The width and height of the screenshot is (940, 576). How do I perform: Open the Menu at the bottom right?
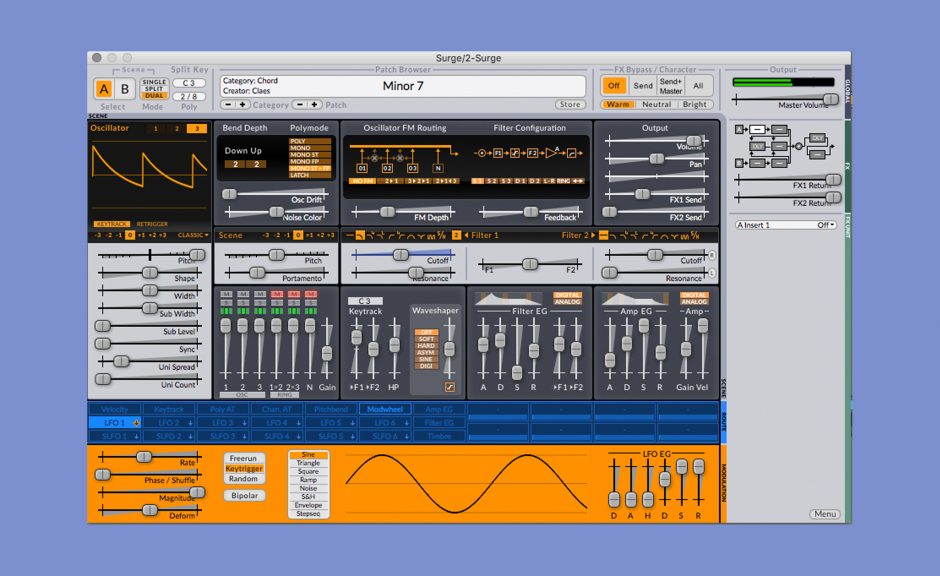tap(823, 514)
